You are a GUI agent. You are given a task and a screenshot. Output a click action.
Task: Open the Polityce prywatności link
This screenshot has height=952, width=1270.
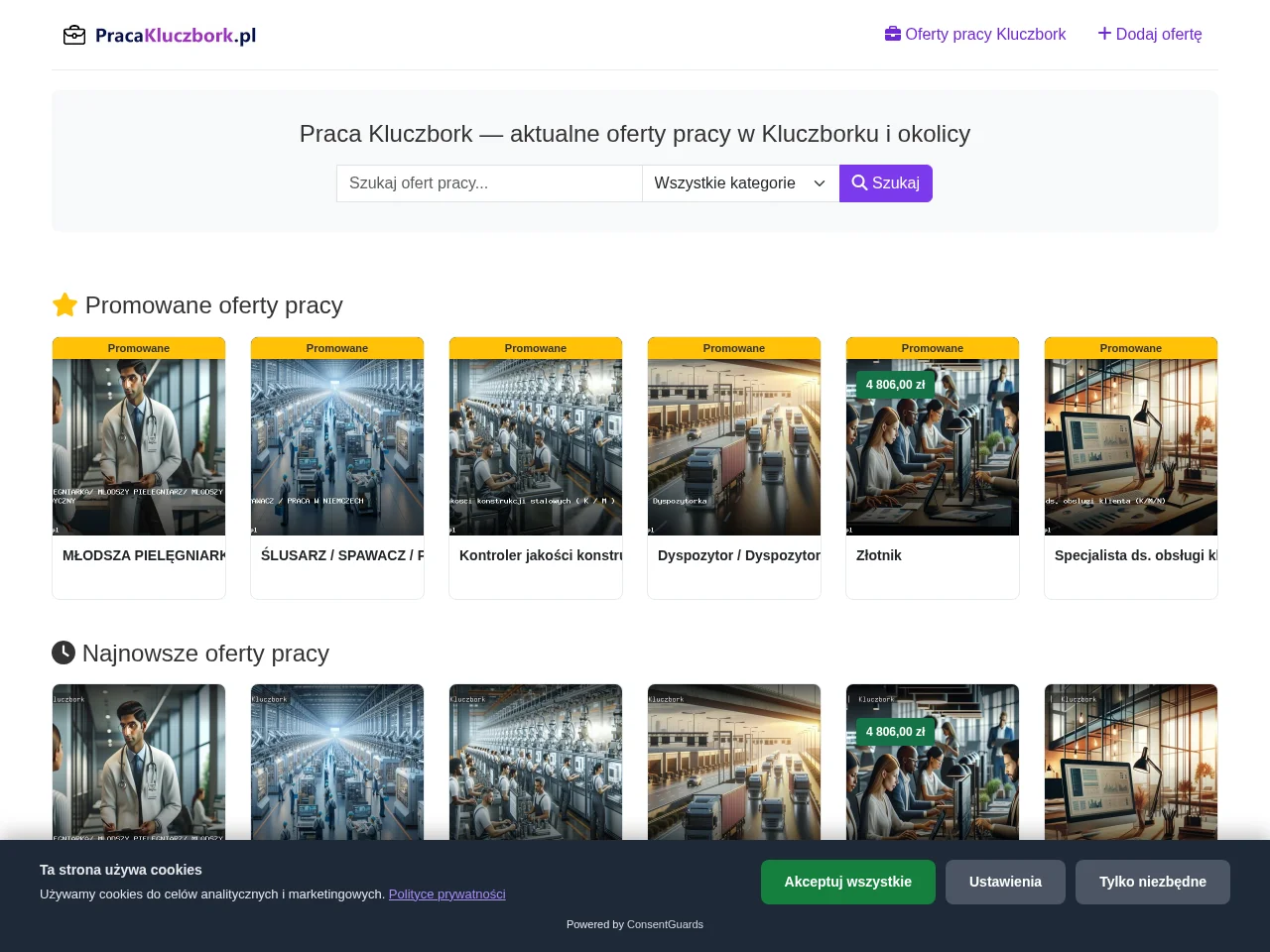click(447, 894)
